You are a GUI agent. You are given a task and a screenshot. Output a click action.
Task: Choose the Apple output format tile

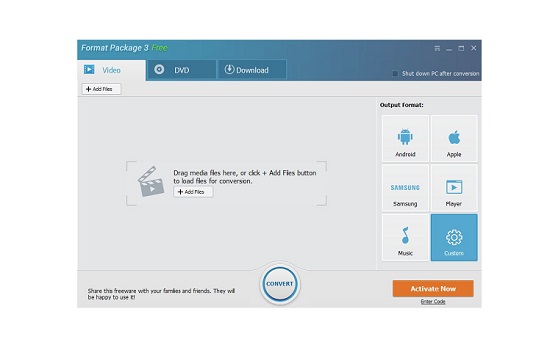coord(454,139)
